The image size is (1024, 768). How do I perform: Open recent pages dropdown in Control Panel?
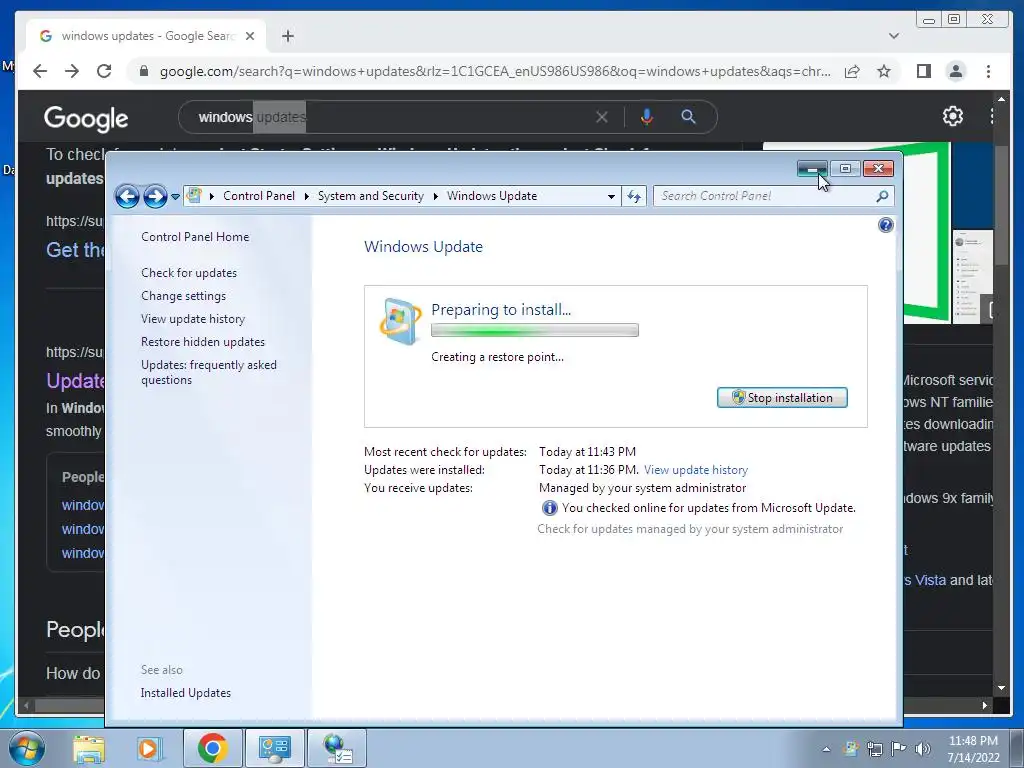point(175,197)
